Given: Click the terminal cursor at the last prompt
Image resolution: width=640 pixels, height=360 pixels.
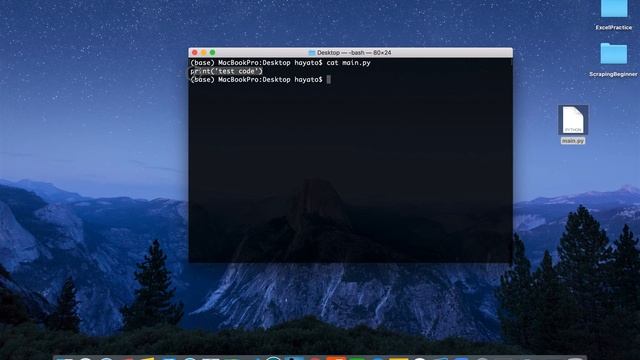Looking at the screenshot, I should [329, 80].
